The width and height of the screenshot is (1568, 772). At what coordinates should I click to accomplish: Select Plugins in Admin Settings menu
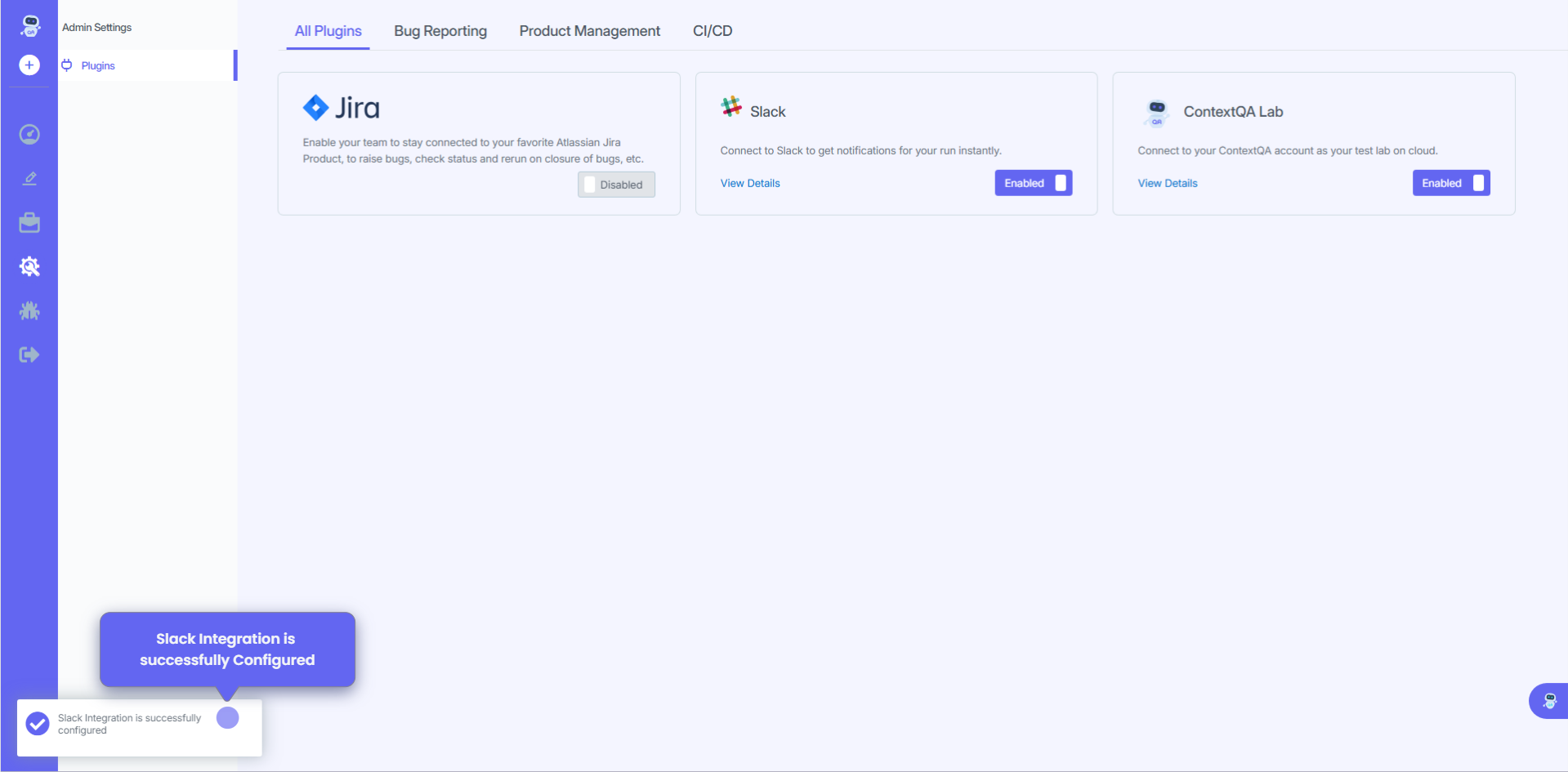(98, 66)
